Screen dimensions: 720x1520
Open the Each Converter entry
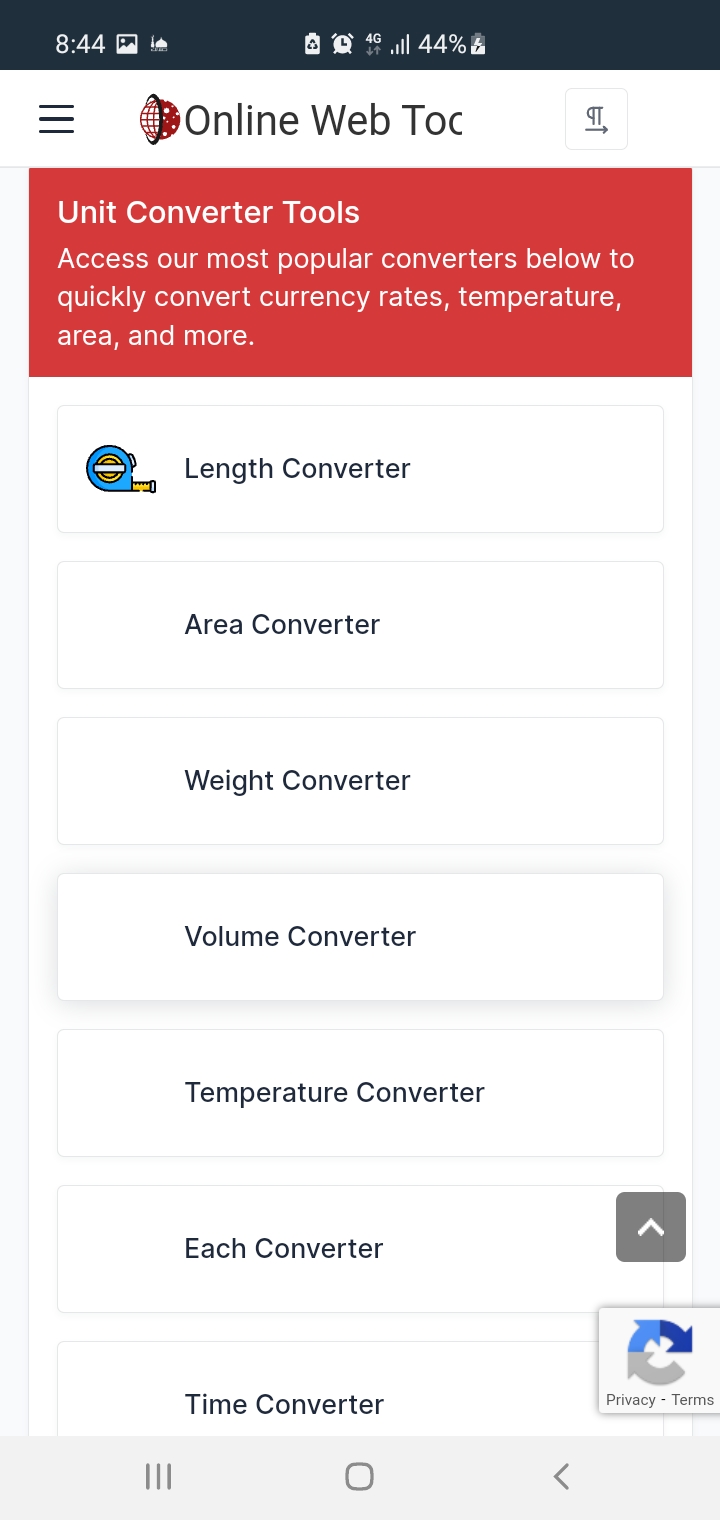(330, 1249)
